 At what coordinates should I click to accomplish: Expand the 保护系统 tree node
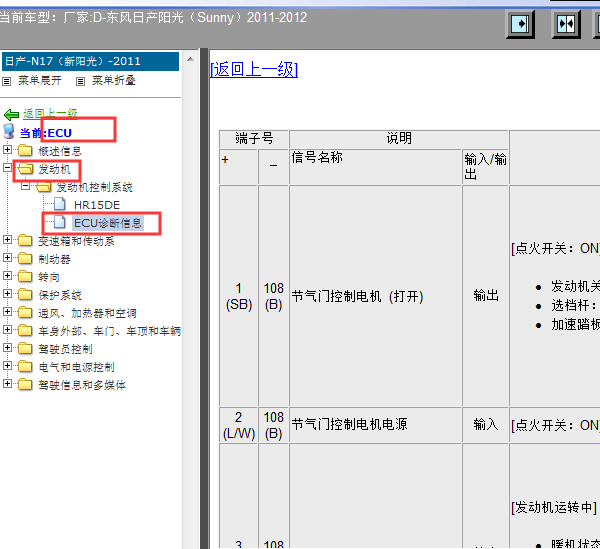(7, 293)
